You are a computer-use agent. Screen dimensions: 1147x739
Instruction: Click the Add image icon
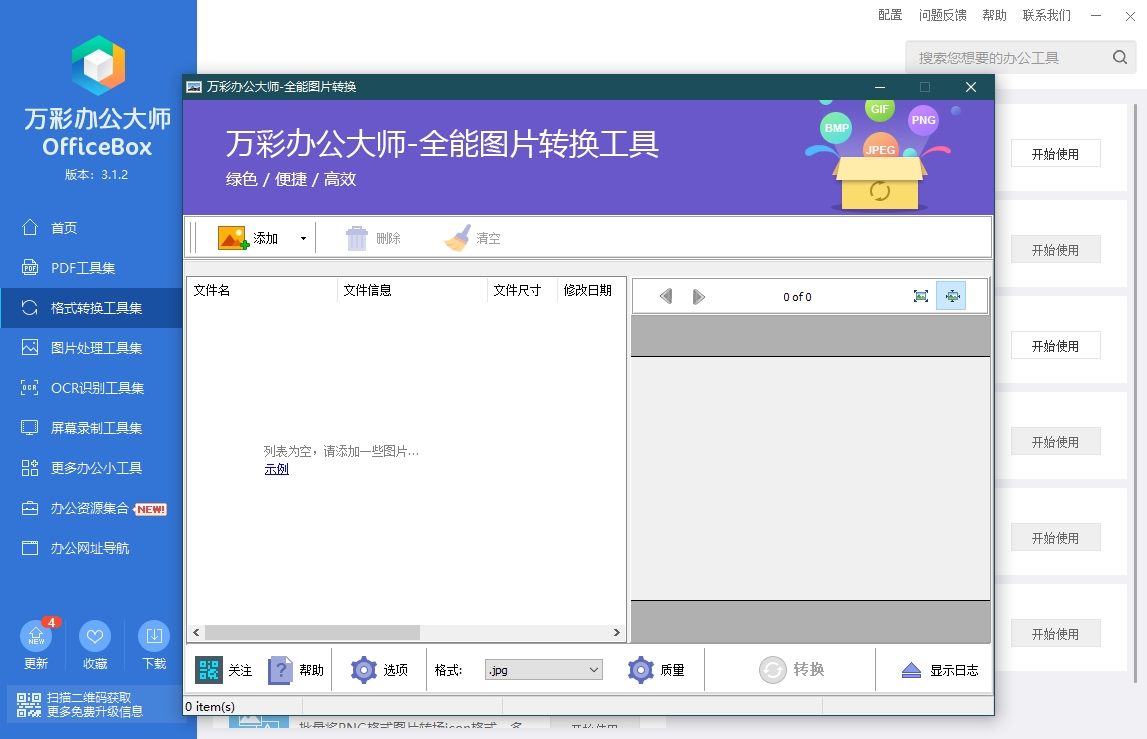pyautogui.click(x=233, y=238)
